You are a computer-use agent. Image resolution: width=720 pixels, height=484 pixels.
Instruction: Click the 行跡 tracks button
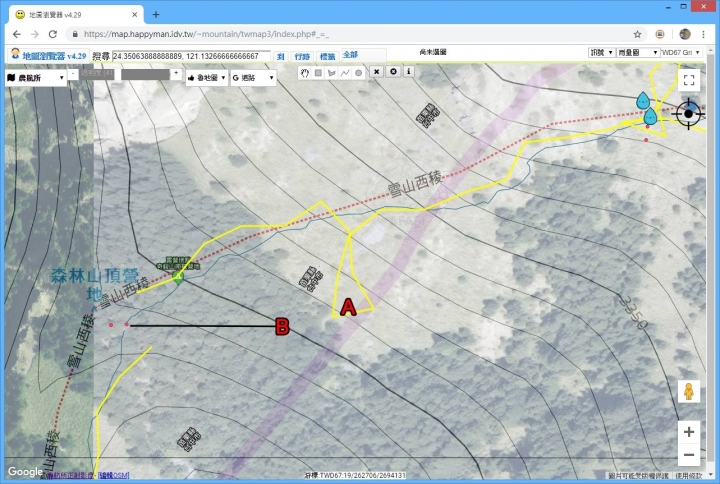click(x=302, y=56)
